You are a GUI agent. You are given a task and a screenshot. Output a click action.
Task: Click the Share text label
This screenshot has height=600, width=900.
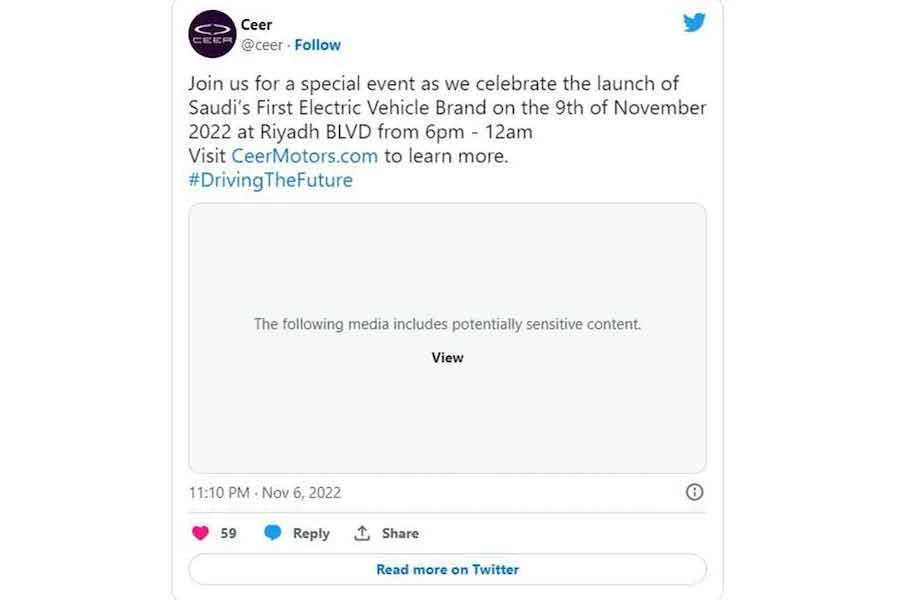[400, 533]
